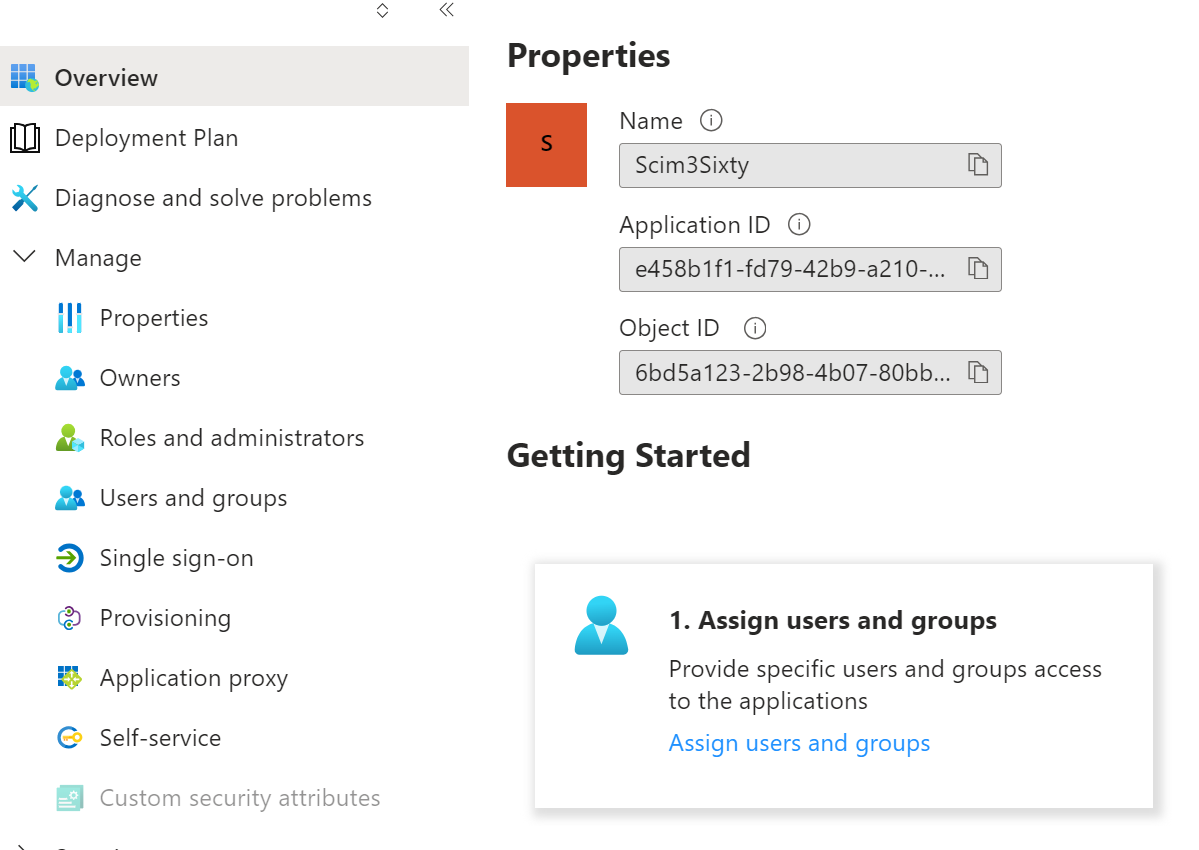Open the Self-service settings
The image size is (1199, 850).
coord(160,738)
